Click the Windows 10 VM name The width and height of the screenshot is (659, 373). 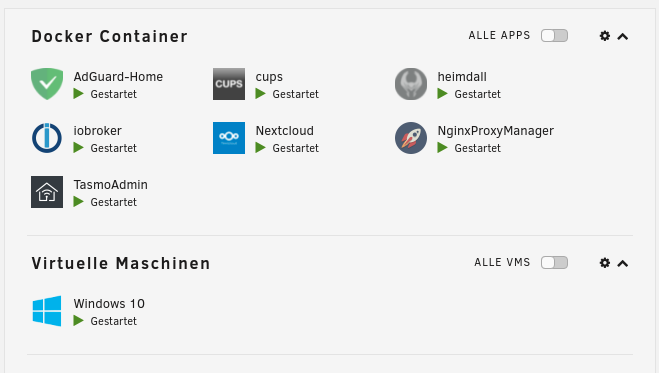click(x=109, y=303)
